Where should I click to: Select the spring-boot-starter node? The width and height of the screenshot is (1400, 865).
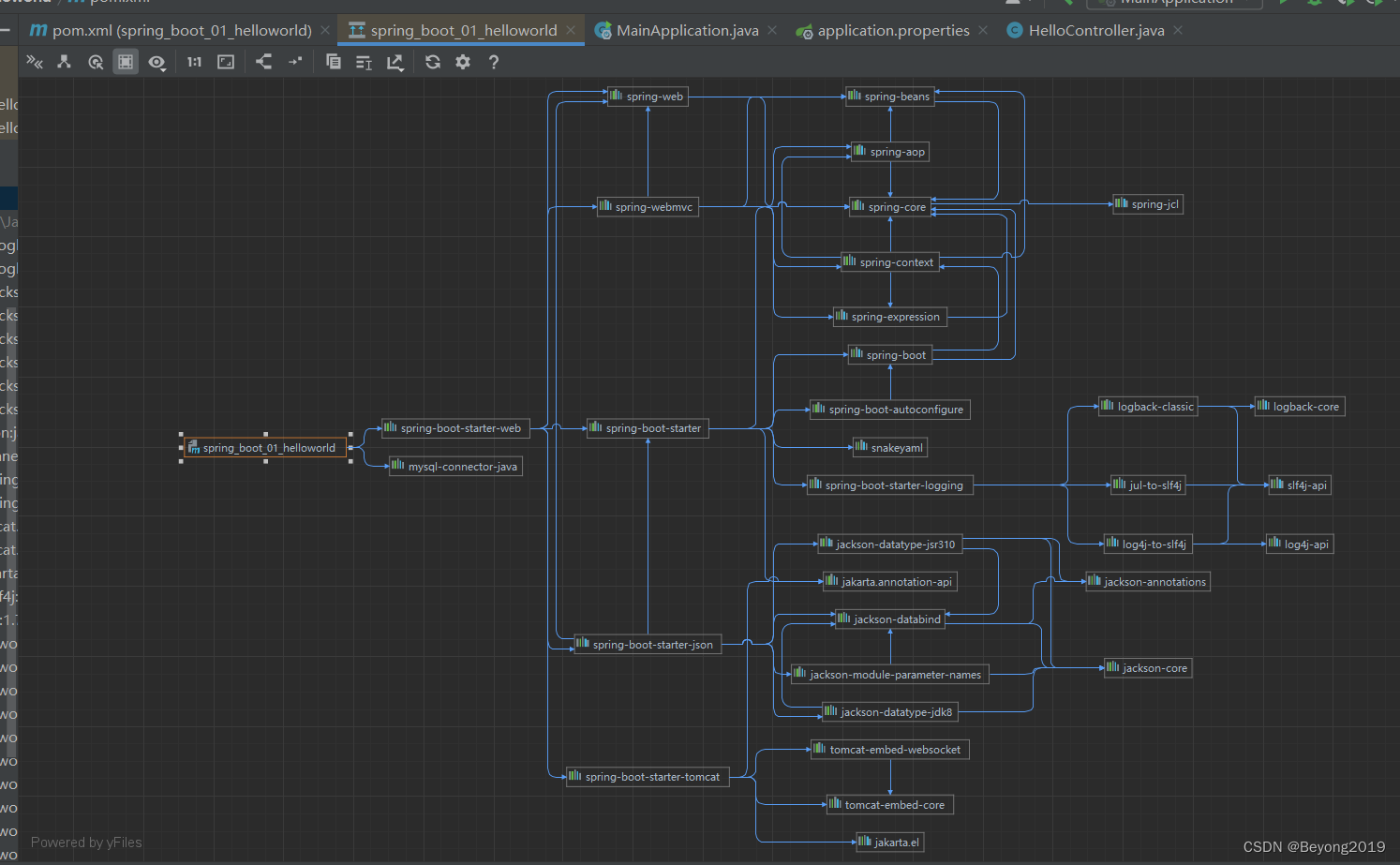648,428
